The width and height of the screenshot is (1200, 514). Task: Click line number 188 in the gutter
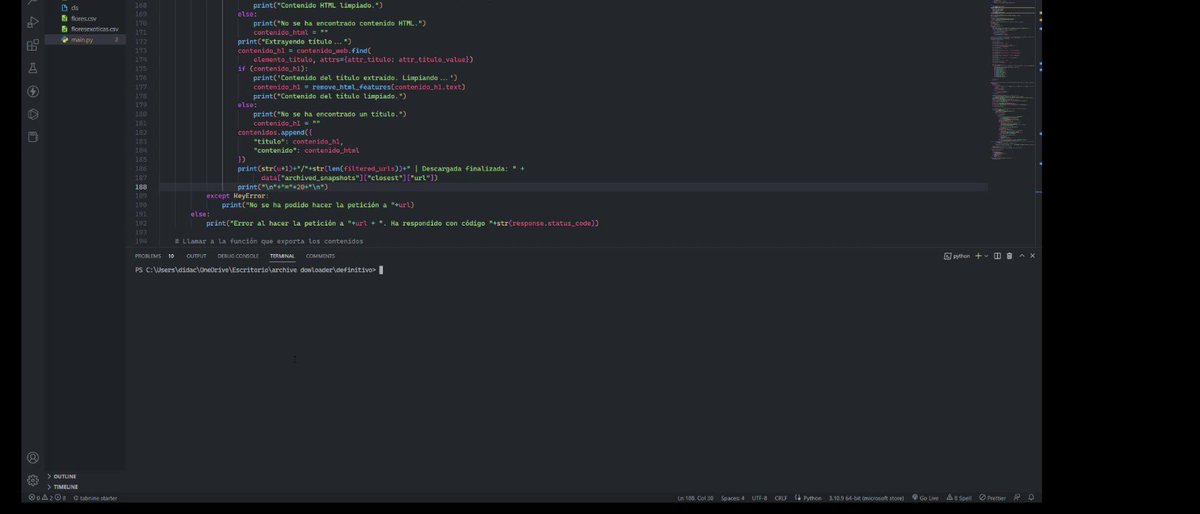coord(141,186)
